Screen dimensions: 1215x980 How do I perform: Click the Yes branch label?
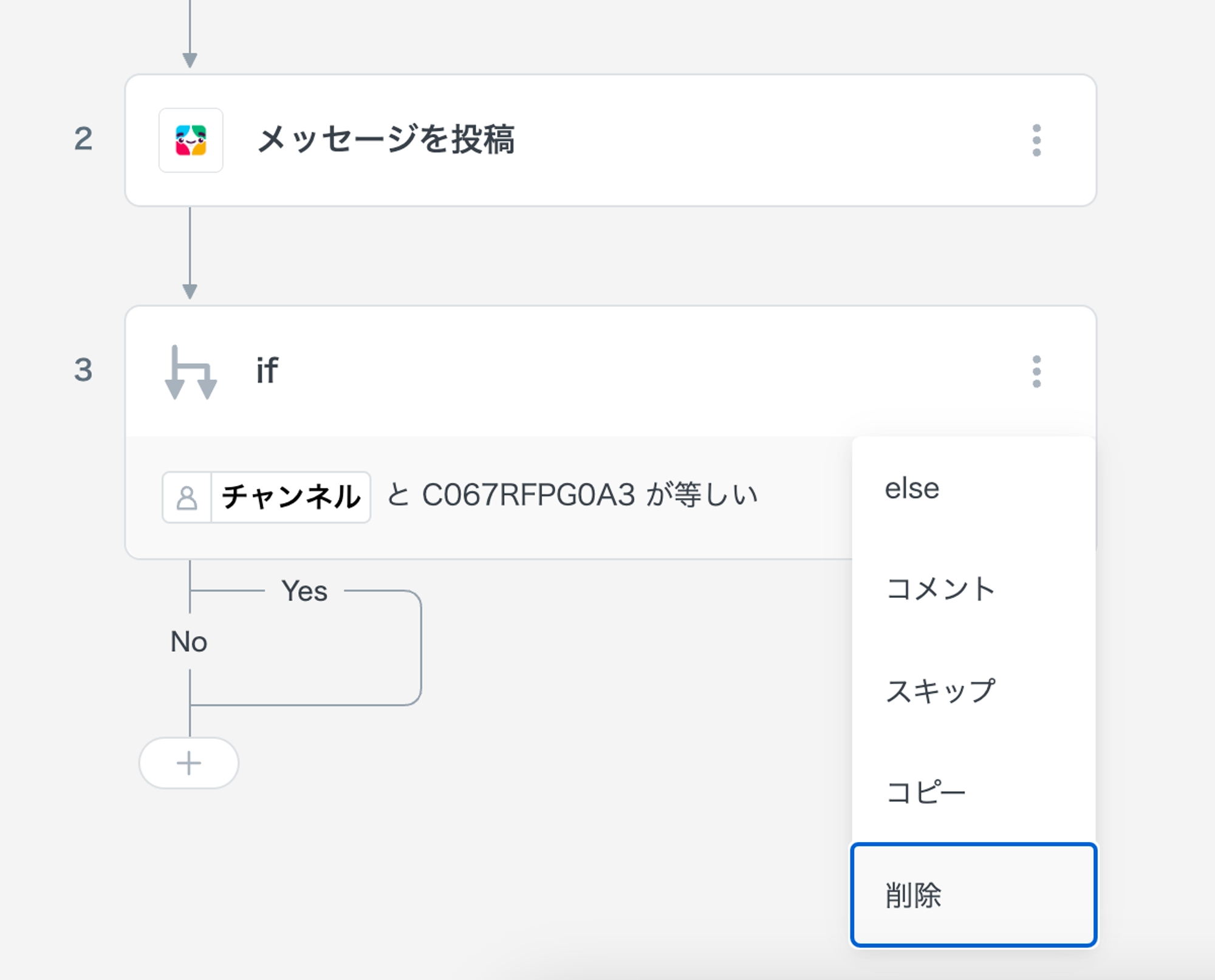click(x=304, y=591)
